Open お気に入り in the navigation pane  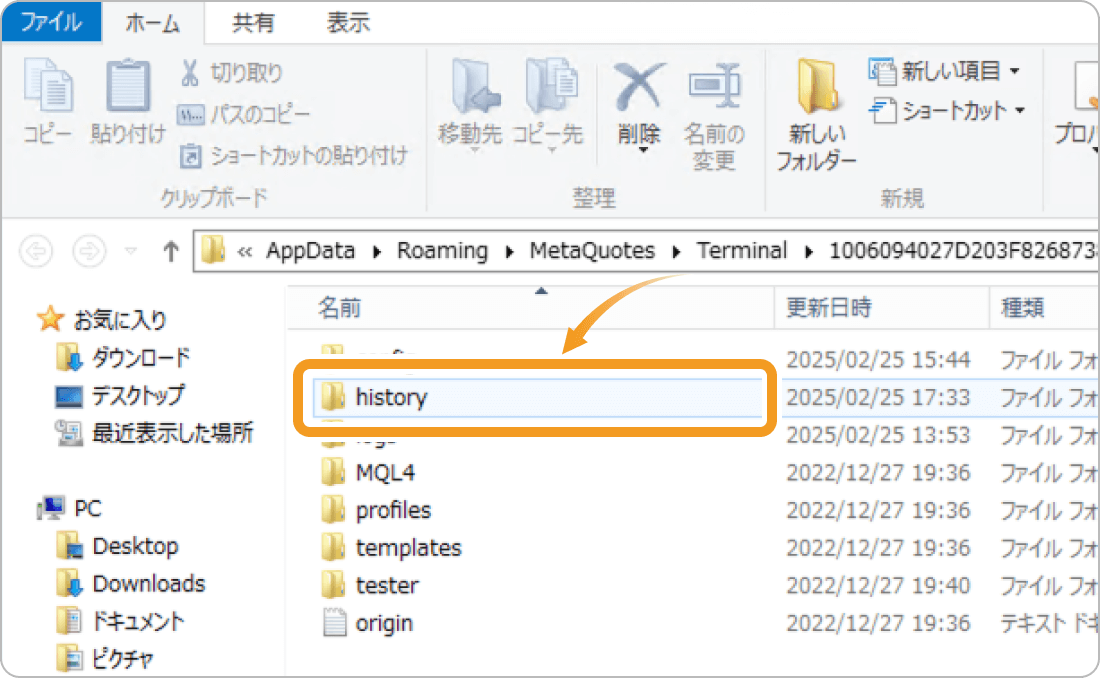pos(102,320)
